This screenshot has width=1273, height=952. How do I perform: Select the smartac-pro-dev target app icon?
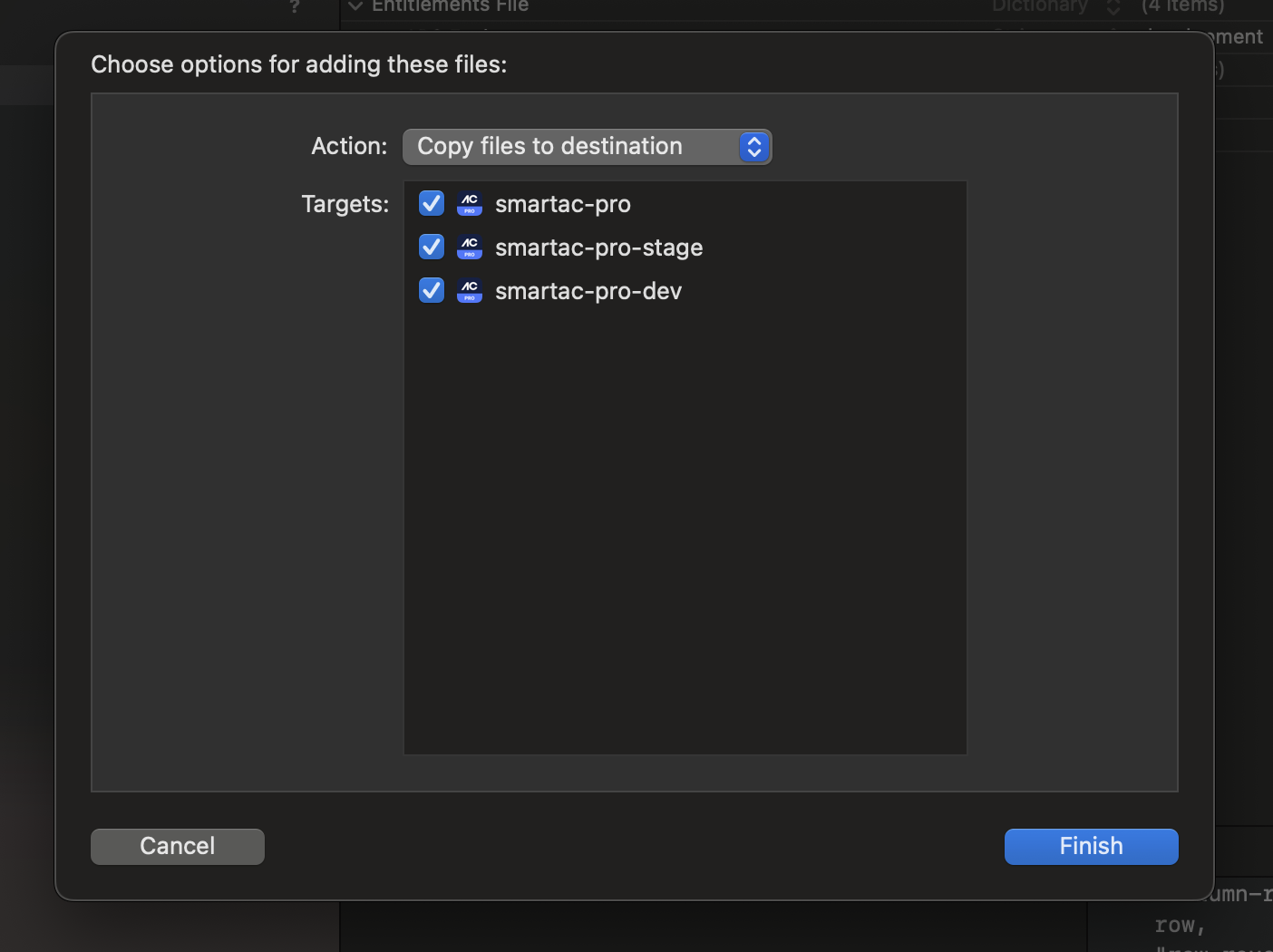pos(470,290)
